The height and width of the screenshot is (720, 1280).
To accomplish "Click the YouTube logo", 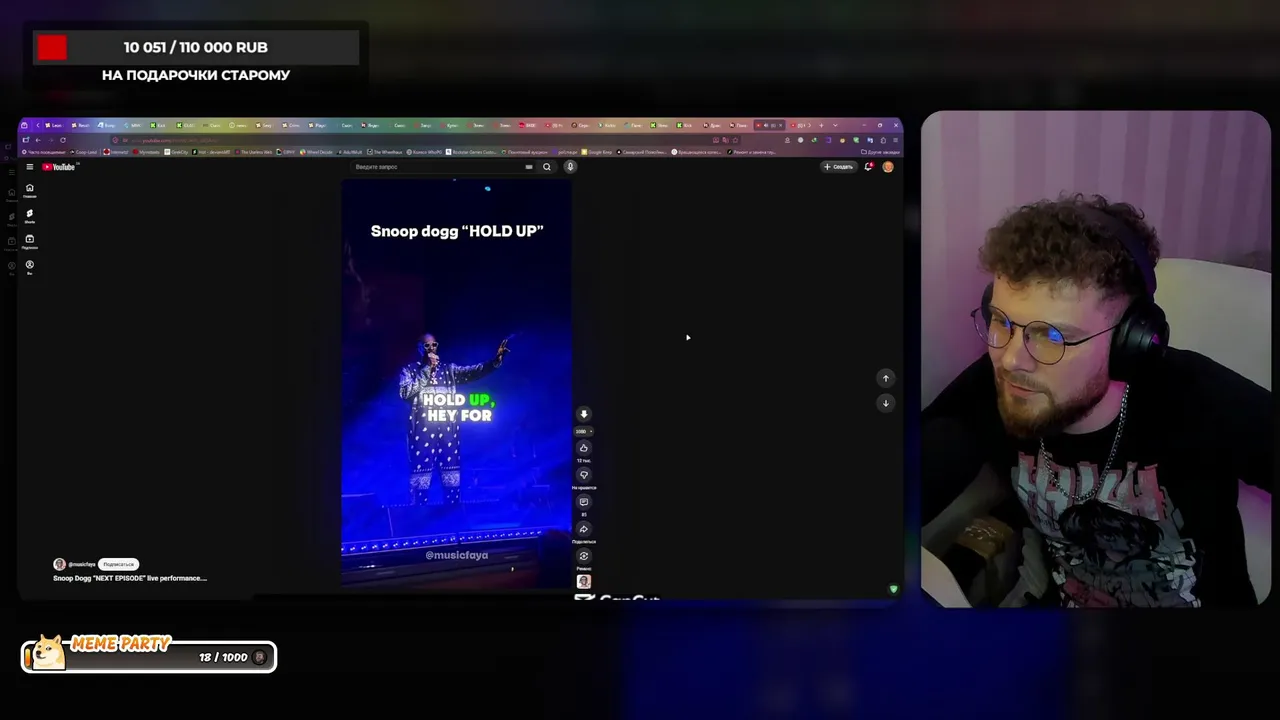I will (59, 167).
